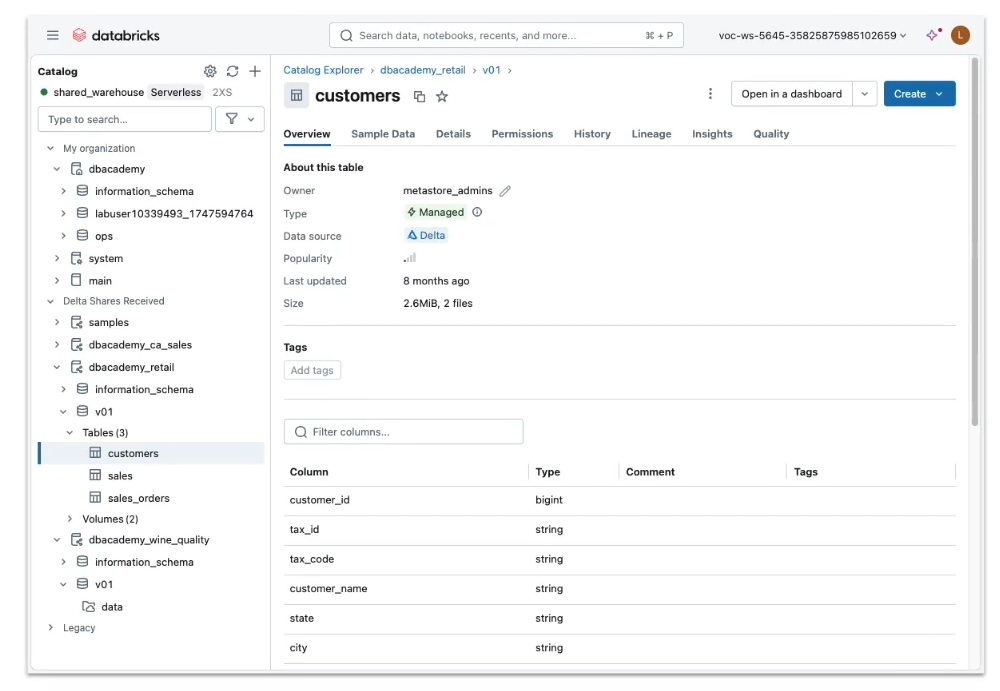
Task: Open the Databricks Assistant sparkle icon
Action: (x=932, y=35)
